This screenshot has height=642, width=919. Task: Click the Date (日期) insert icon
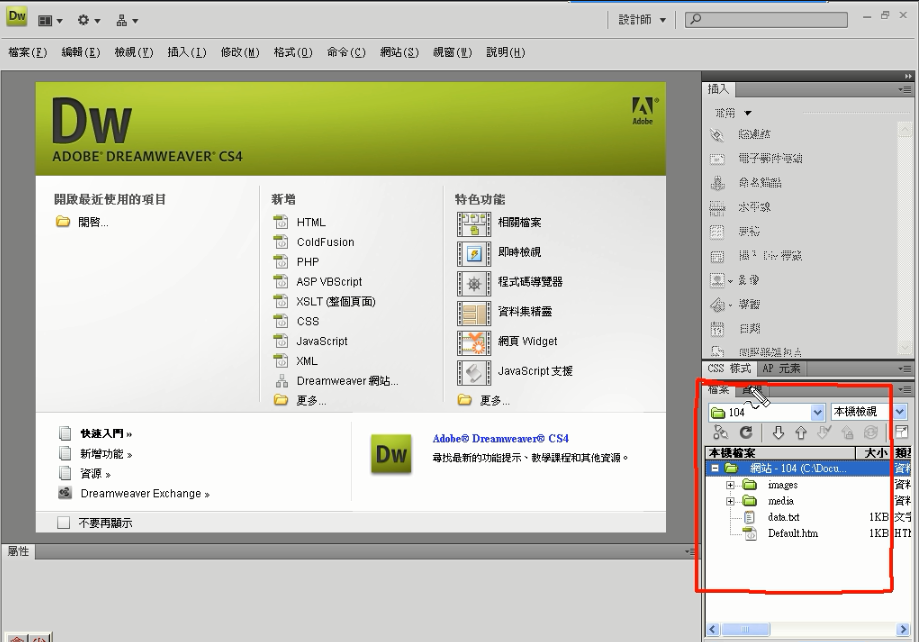717,329
